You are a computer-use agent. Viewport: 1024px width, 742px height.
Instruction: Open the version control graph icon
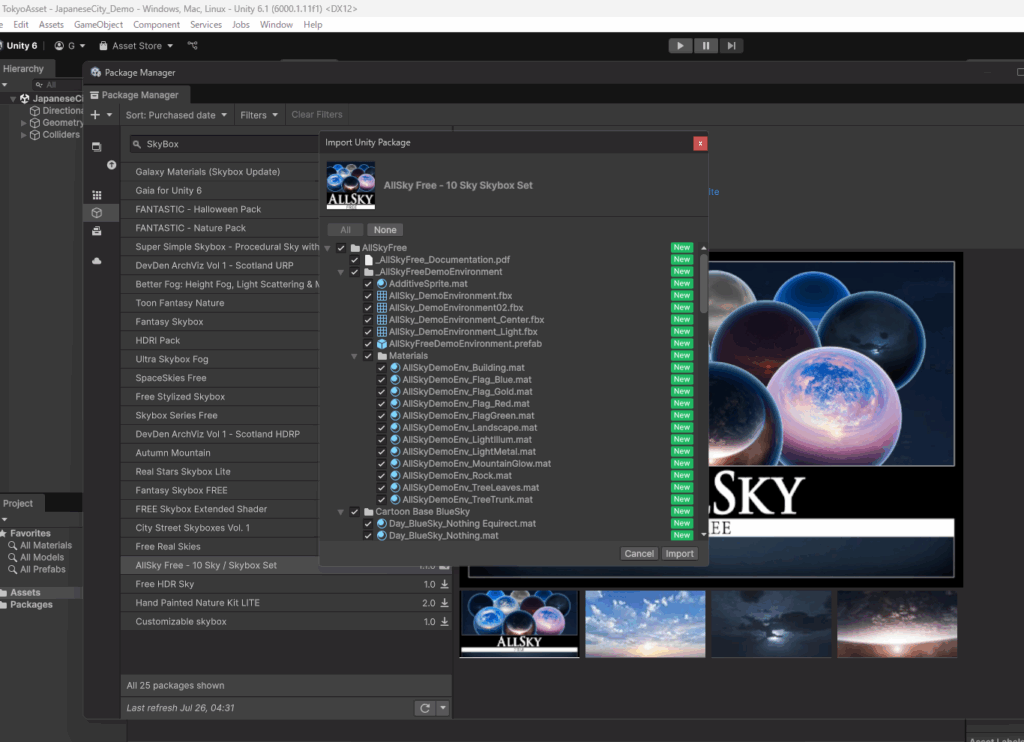tap(193, 46)
